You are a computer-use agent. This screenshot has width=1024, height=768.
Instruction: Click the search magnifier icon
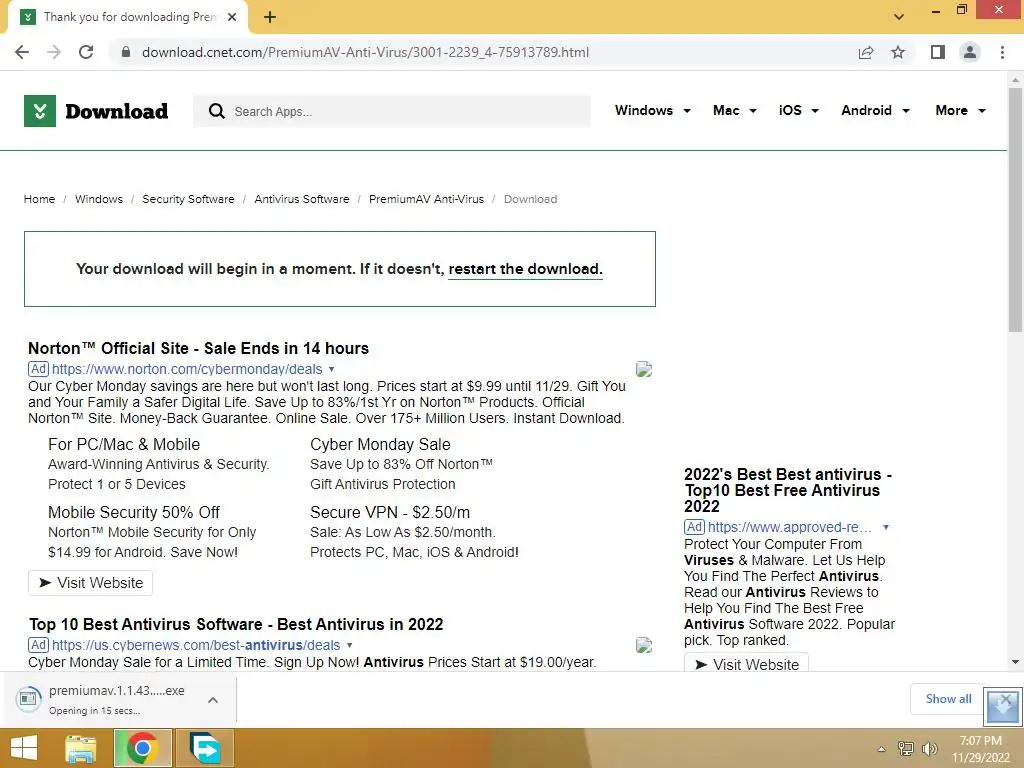pos(216,111)
